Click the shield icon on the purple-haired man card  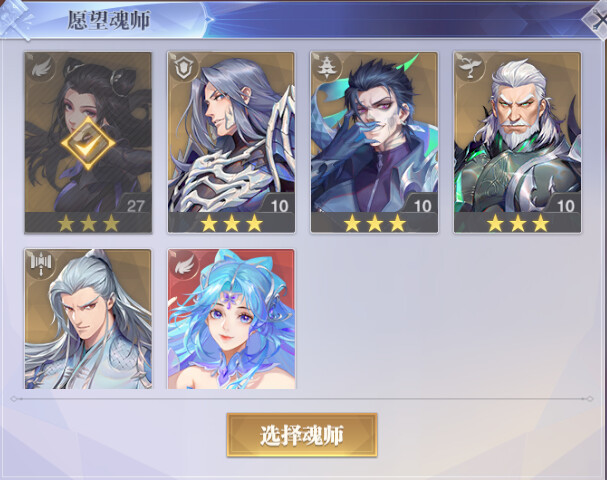[x=183, y=69]
